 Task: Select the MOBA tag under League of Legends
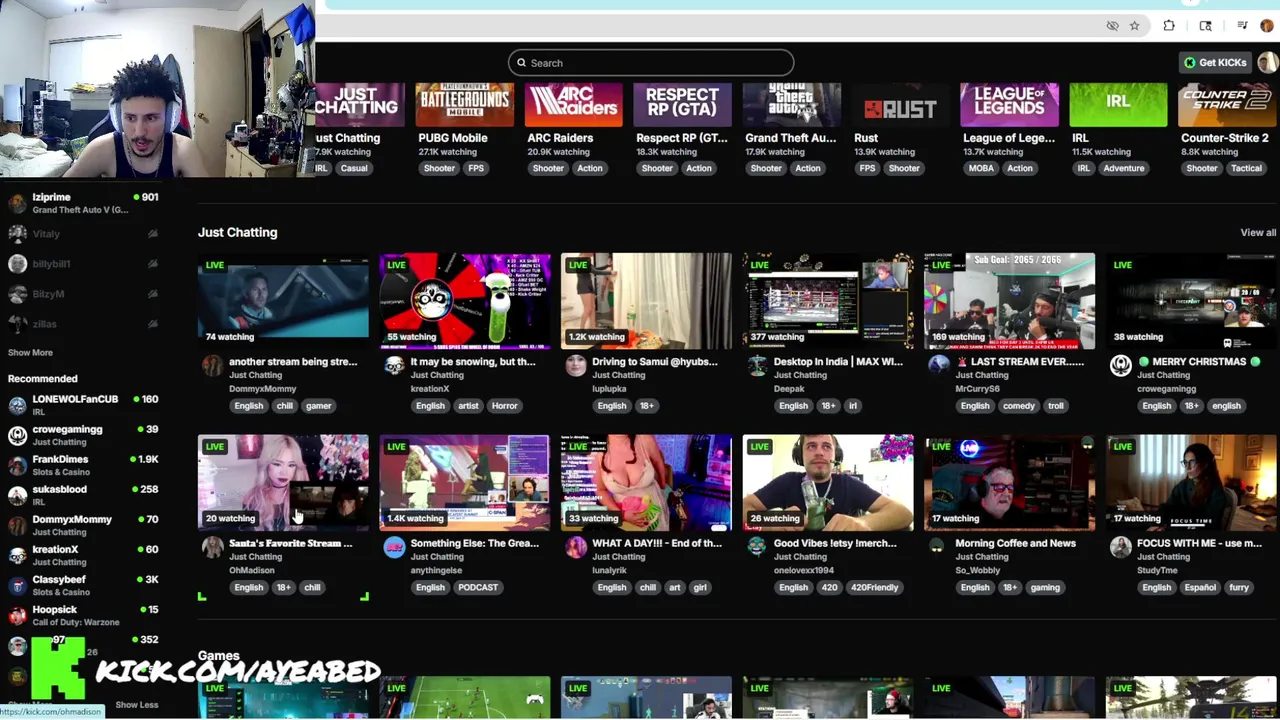pos(981,168)
